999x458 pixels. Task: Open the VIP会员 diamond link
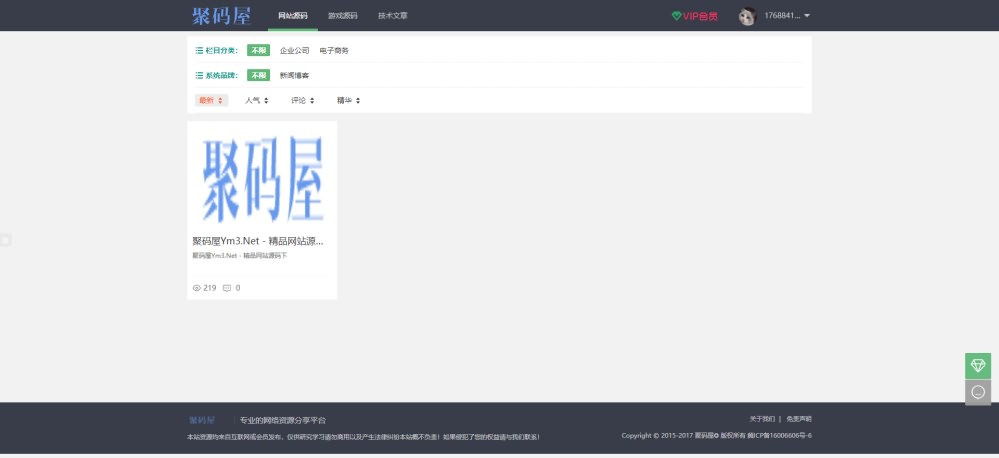(694, 16)
